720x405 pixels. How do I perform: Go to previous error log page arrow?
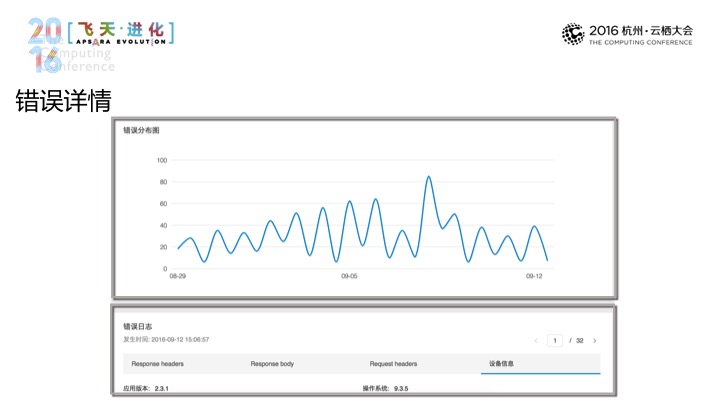click(536, 341)
